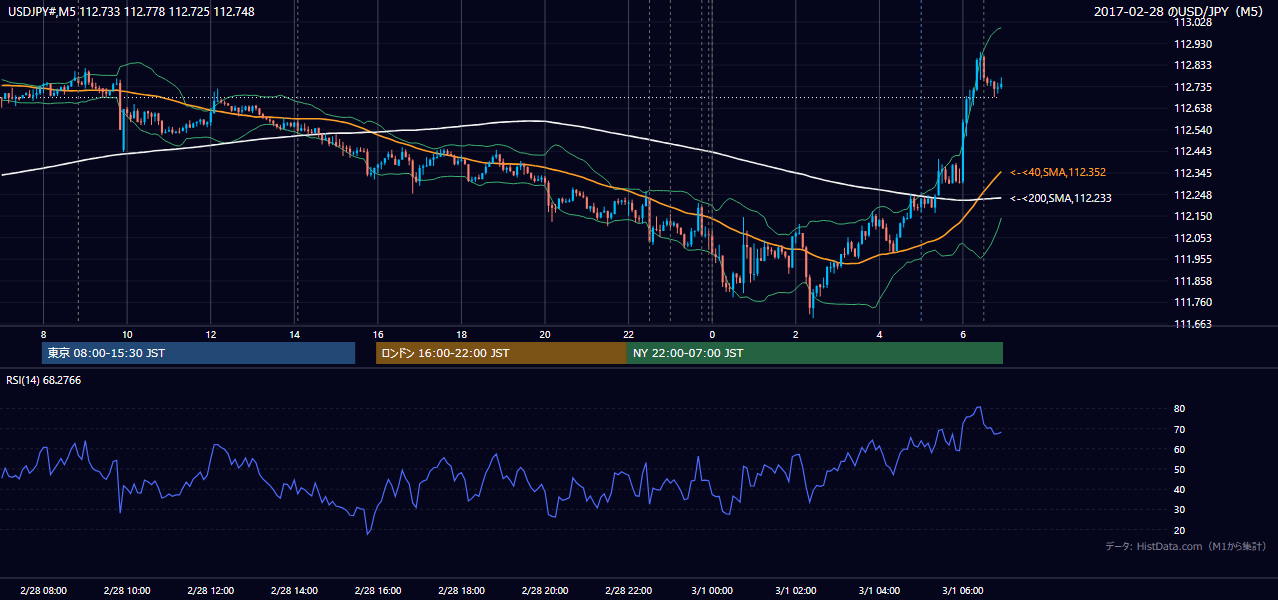Select the NY 22:00-07:00 JST session bar

(815, 353)
